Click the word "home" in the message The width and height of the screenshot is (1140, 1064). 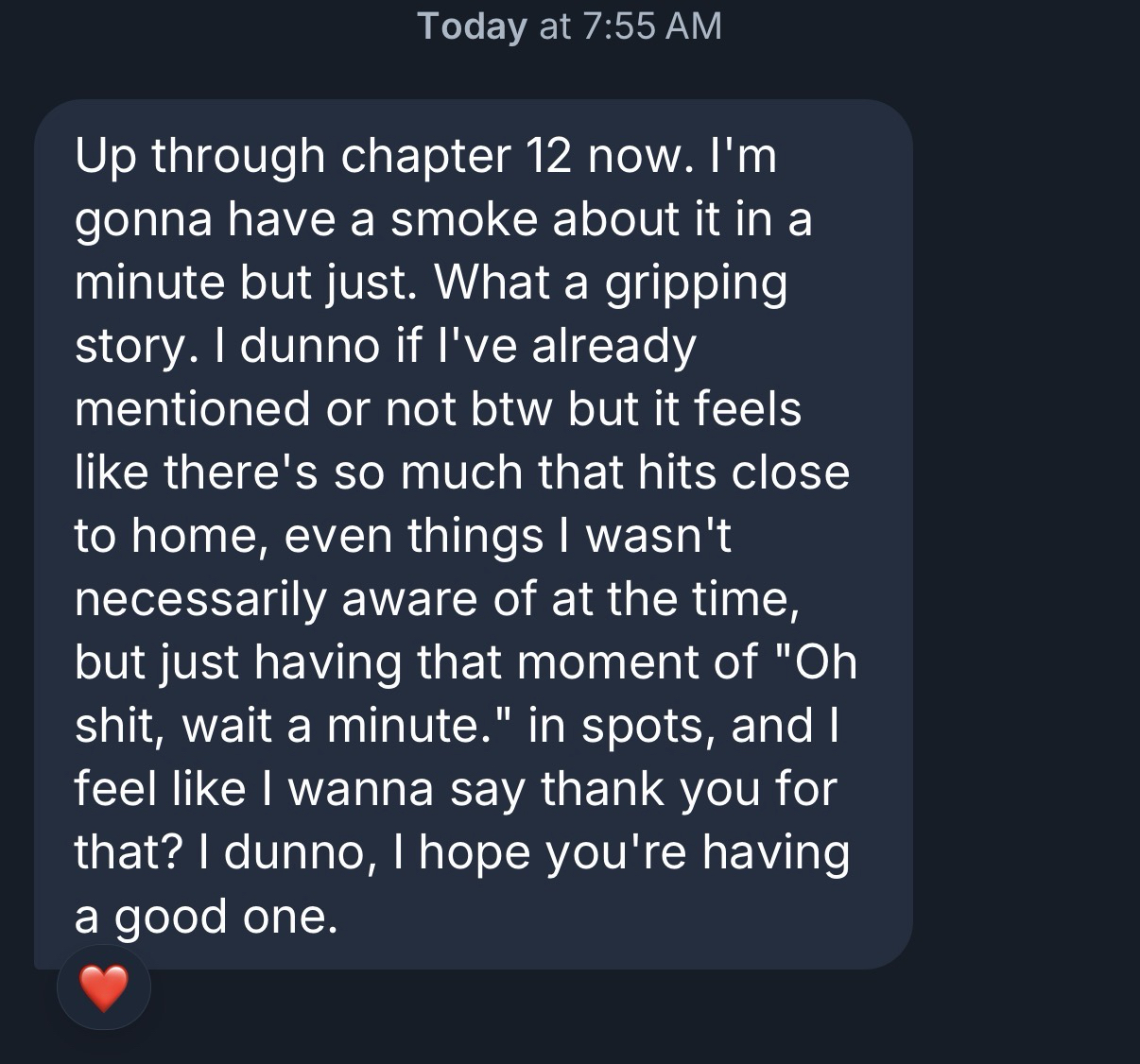pos(192,536)
